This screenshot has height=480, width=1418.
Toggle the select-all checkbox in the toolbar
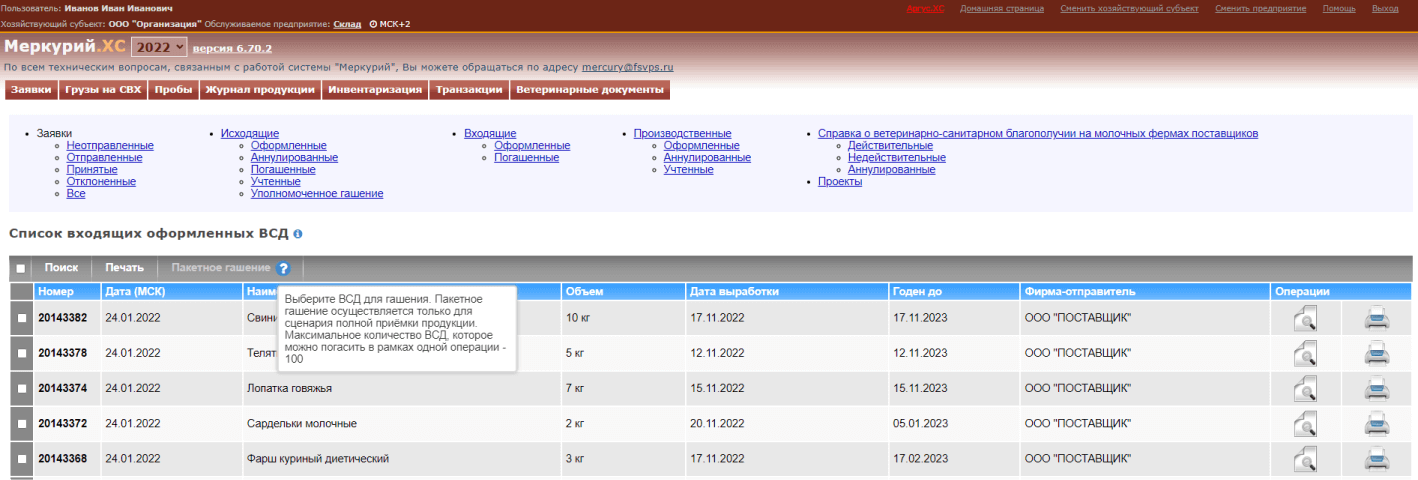click(21, 268)
